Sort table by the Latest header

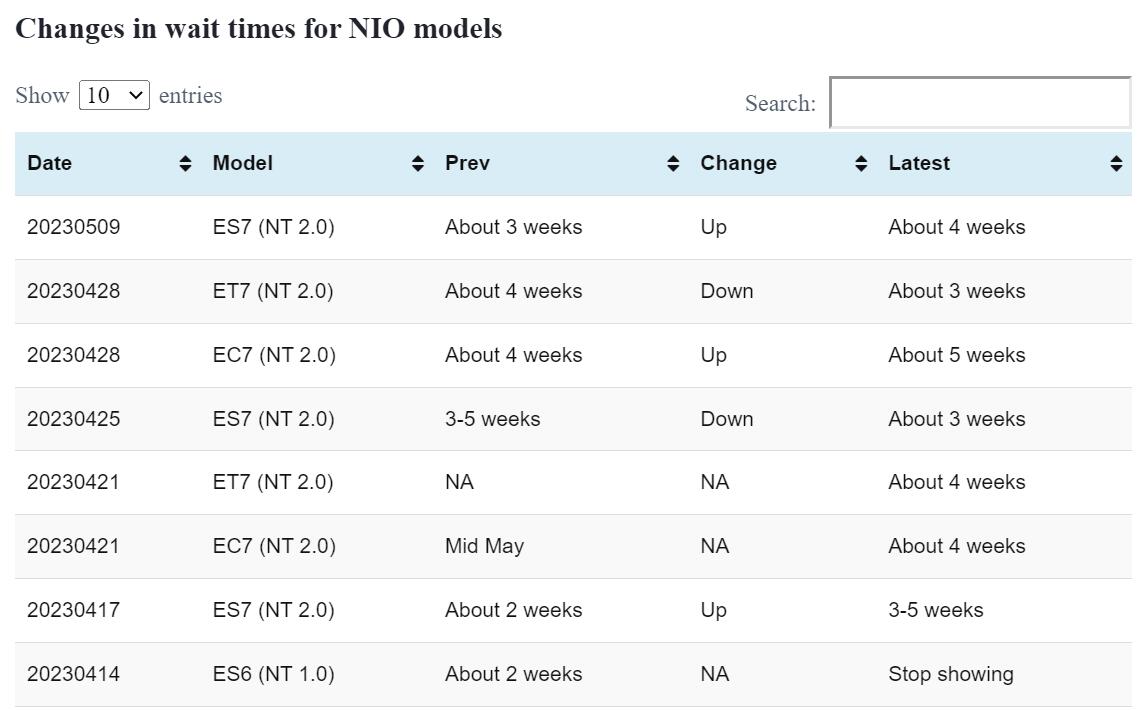pyautogui.click(x=919, y=164)
